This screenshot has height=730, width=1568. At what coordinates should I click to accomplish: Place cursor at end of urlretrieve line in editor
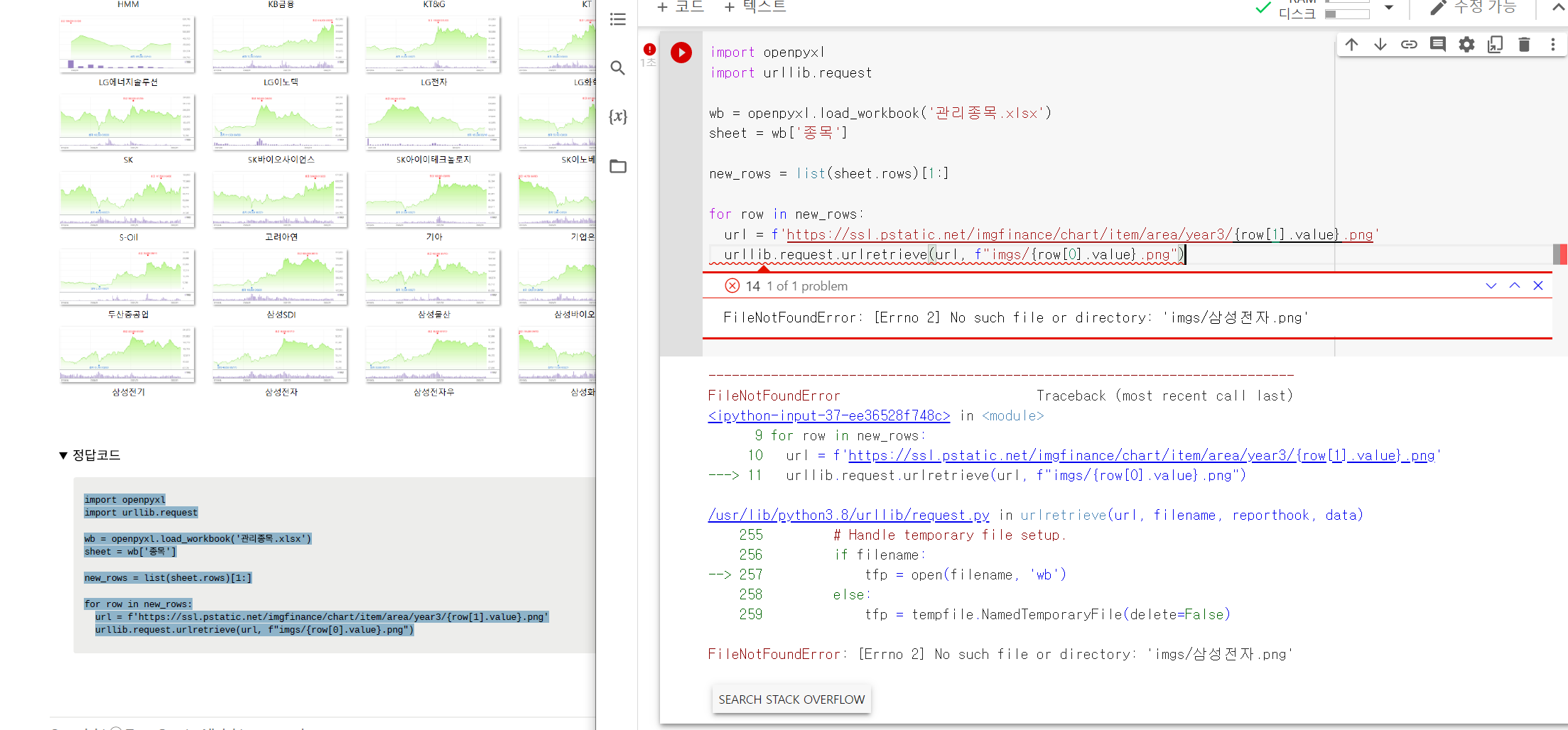[1185, 255]
